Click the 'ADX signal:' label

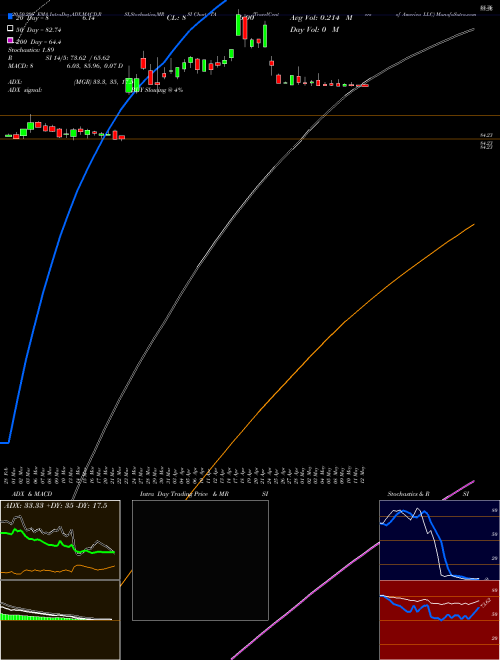[25, 90]
